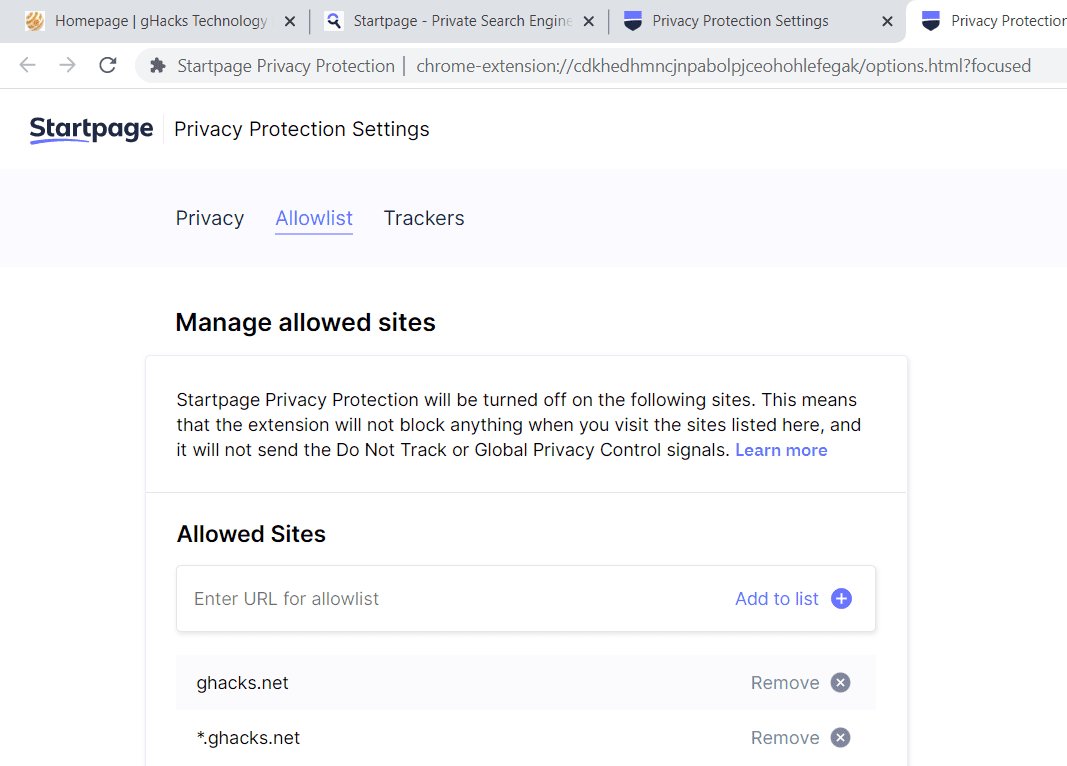Image resolution: width=1067 pixels, height=766 pixels.
Task: Open the Privacy settings section
Action: coord(210,218)
